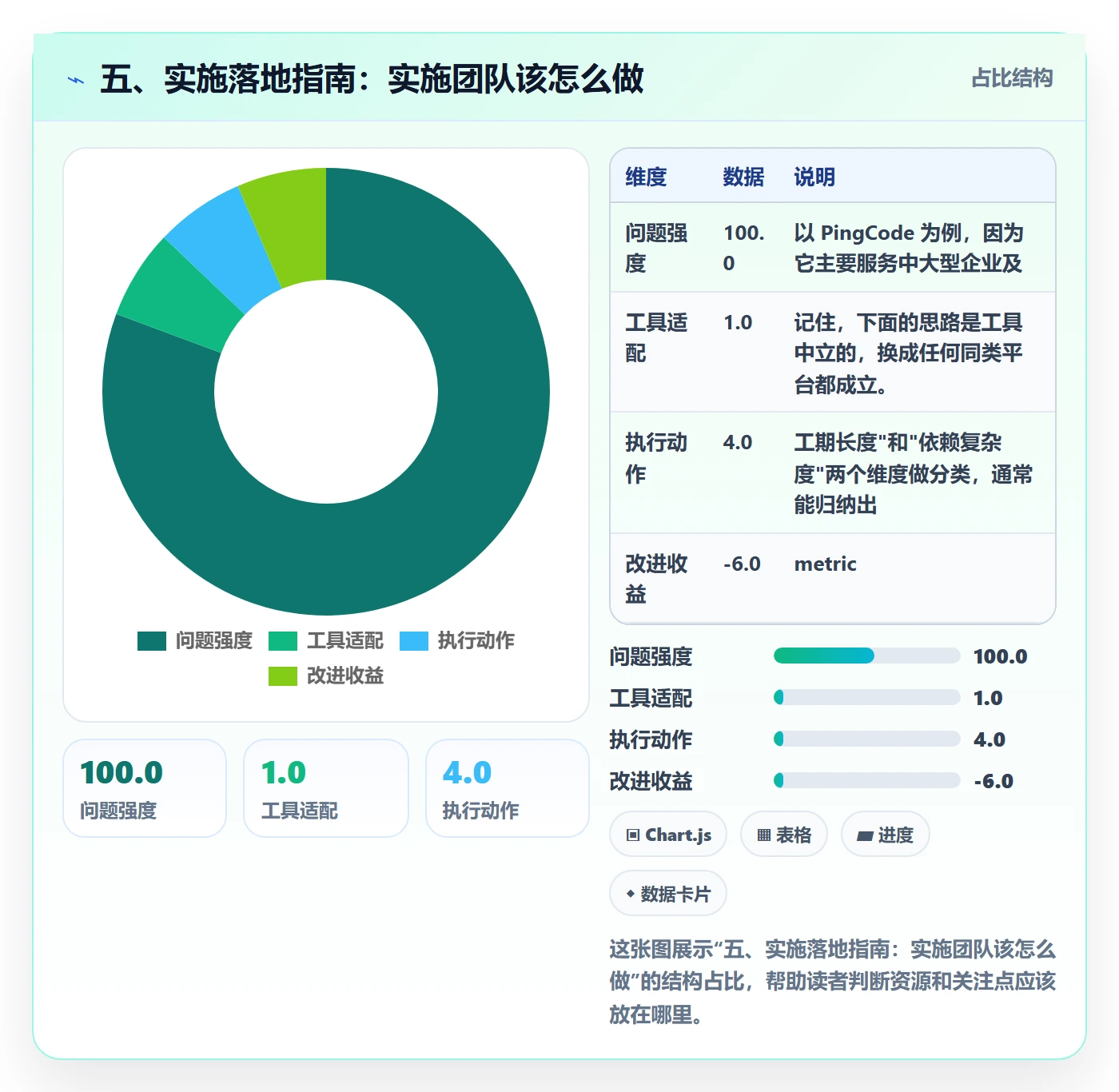This screenshot has height=1092, width=1119.
Task: Click the 数据卡片 tag chip
Action: pos(668,894)
